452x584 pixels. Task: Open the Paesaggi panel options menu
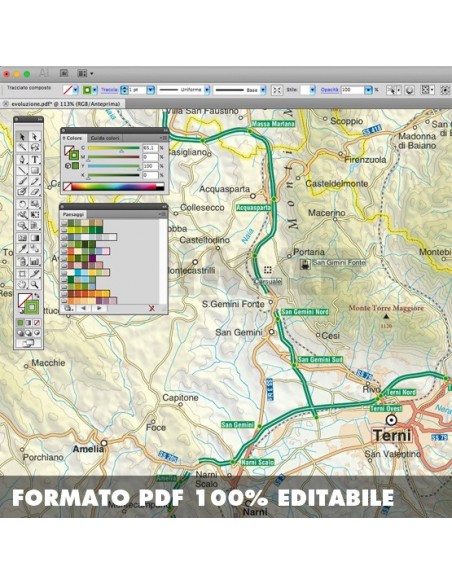tap(162, 214)
